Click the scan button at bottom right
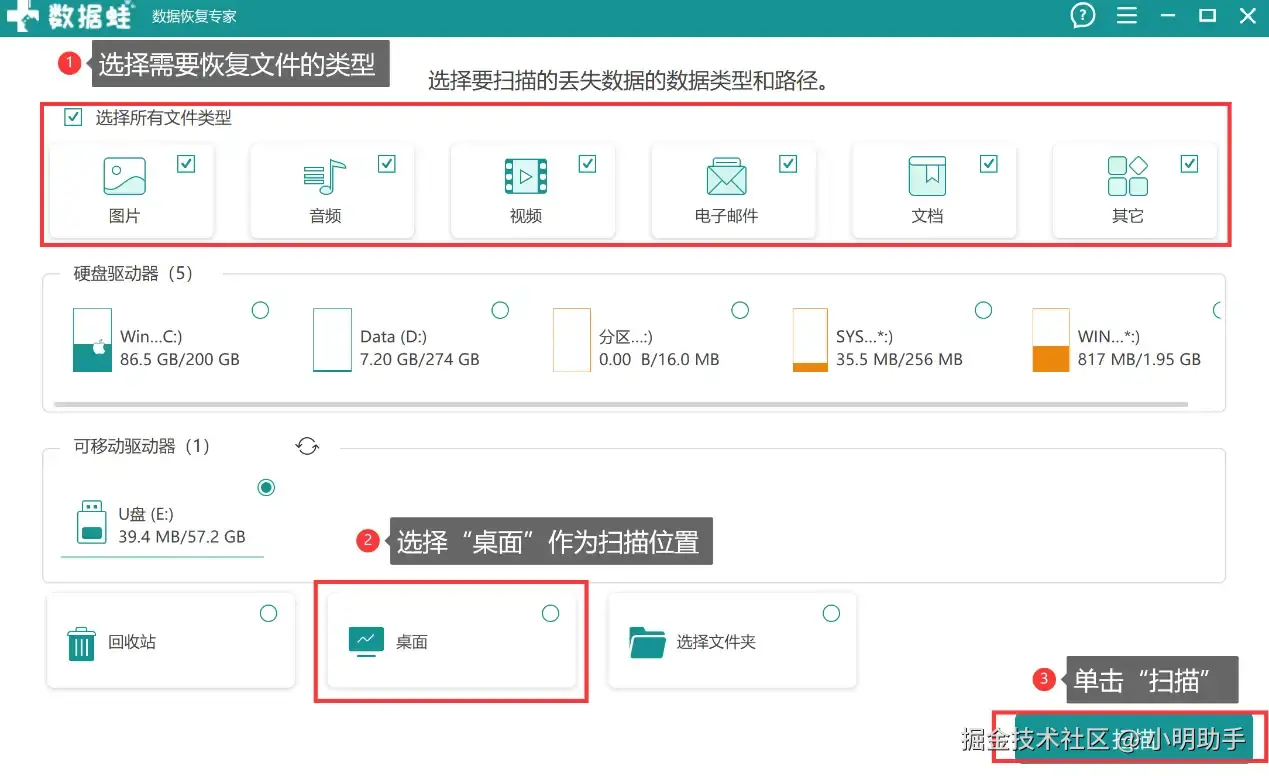The image size is (1269, 776). (1133, 739)
